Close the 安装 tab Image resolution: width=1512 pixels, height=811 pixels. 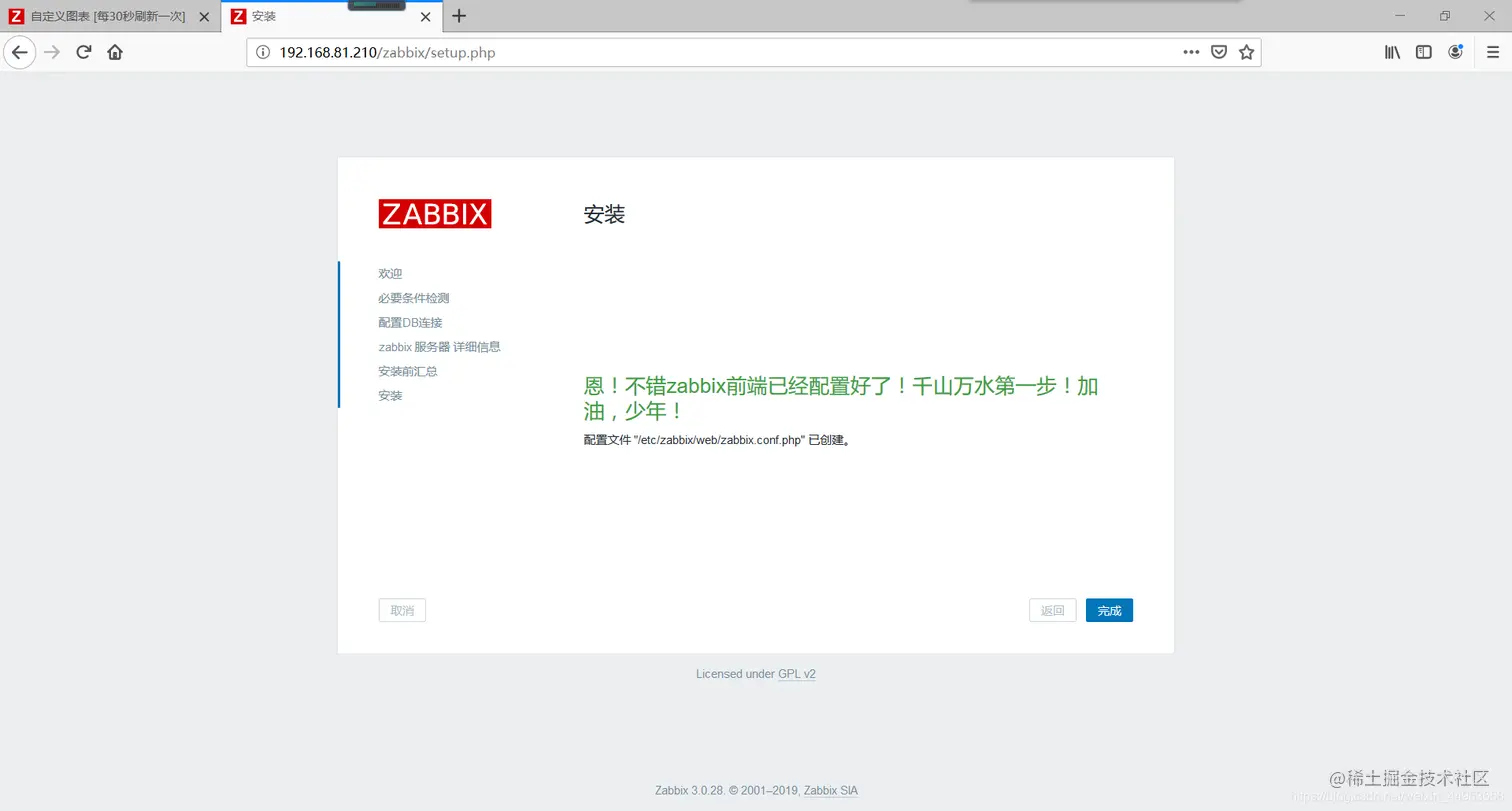425,16
